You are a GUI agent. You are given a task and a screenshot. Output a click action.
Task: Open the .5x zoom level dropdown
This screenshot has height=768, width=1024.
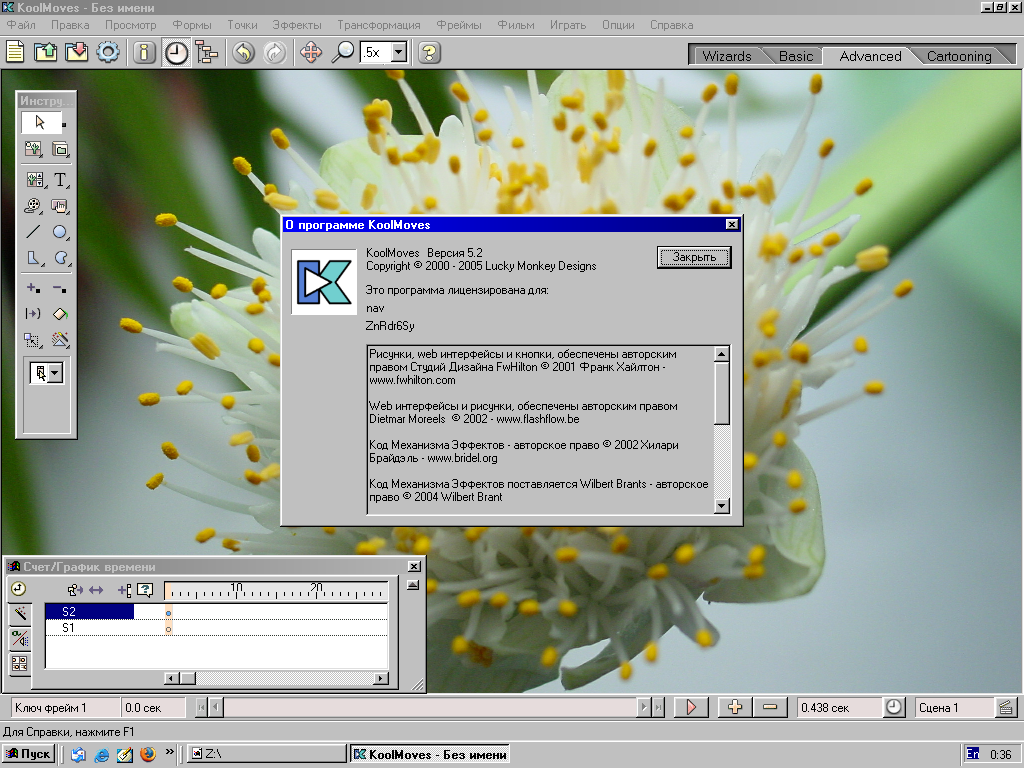click(x=399, y=53)
